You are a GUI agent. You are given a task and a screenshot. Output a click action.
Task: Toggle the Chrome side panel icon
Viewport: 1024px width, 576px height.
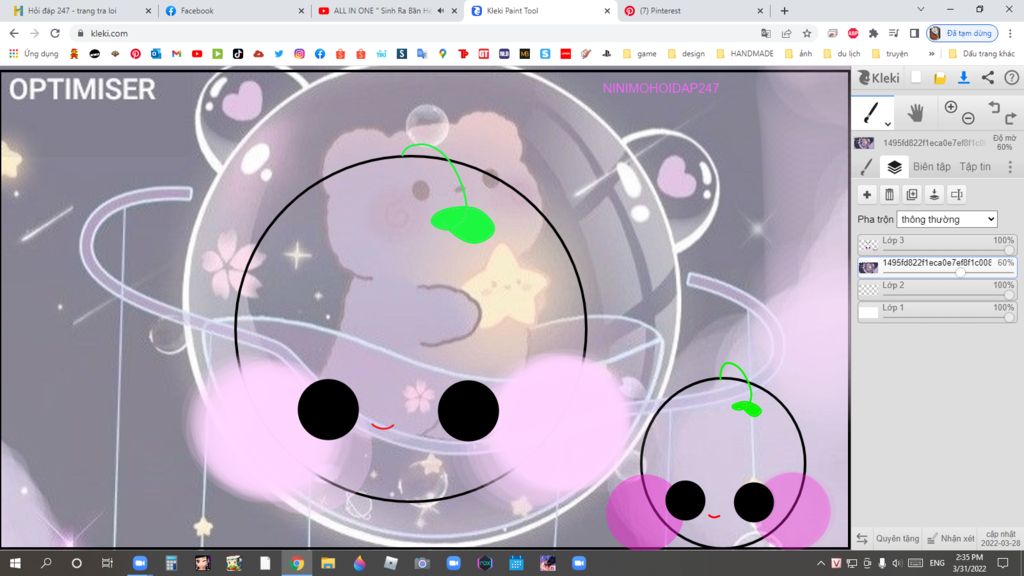(914, 33)
